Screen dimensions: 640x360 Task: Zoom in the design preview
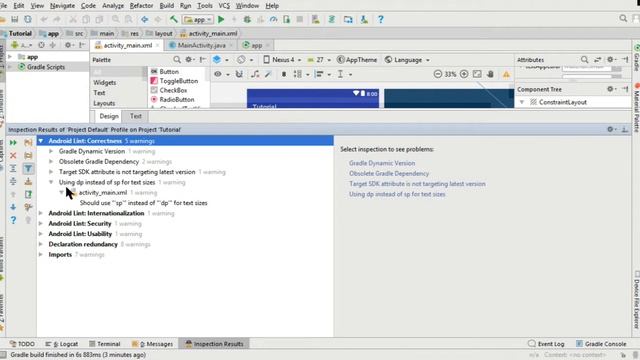pyautogui.click(x=464, y=74)
